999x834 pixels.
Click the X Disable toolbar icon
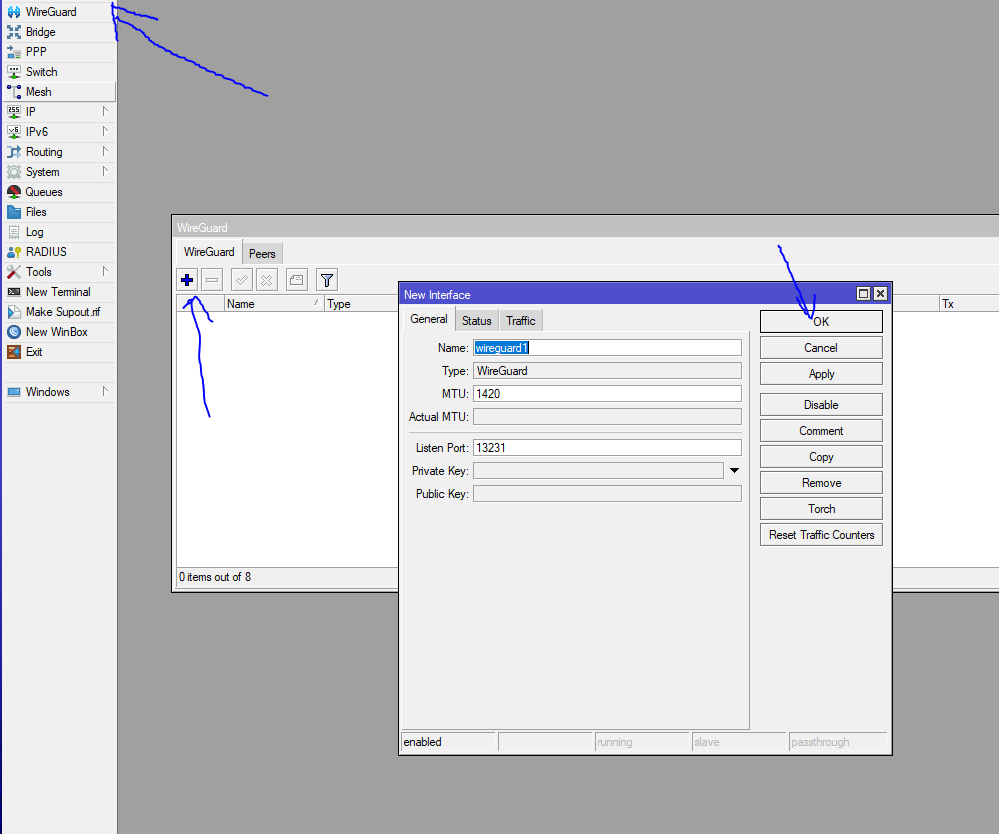pos(267,280)
